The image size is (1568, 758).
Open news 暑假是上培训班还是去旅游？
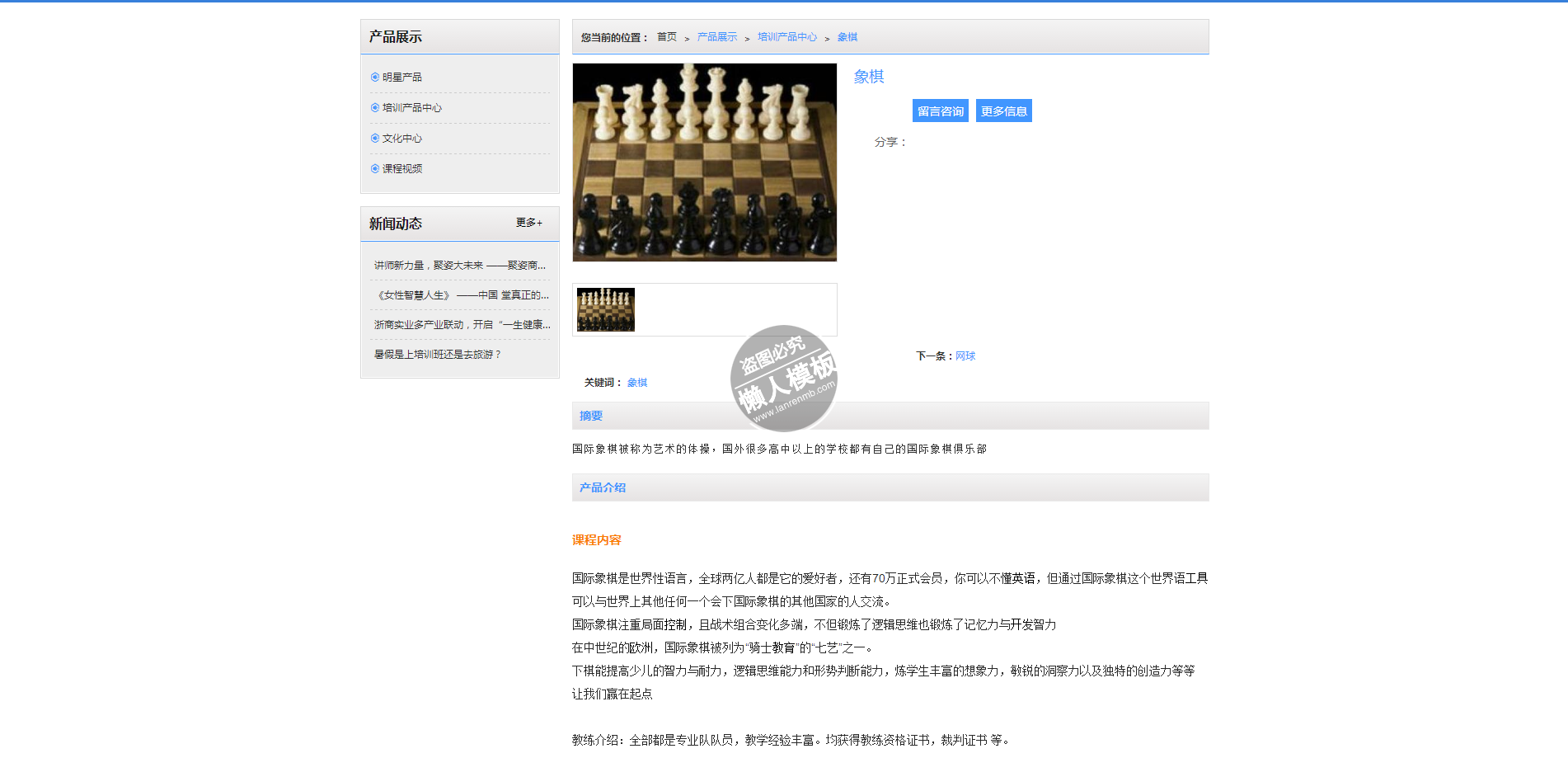(437, 355)
